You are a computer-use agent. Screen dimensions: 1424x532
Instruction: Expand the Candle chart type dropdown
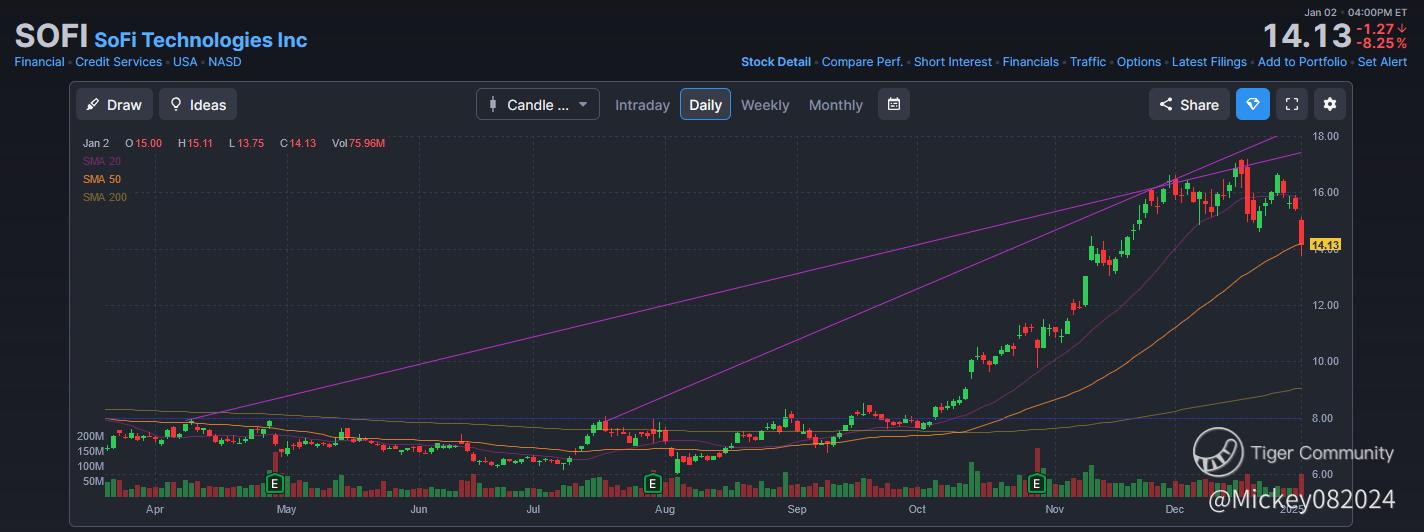[538, 104]
